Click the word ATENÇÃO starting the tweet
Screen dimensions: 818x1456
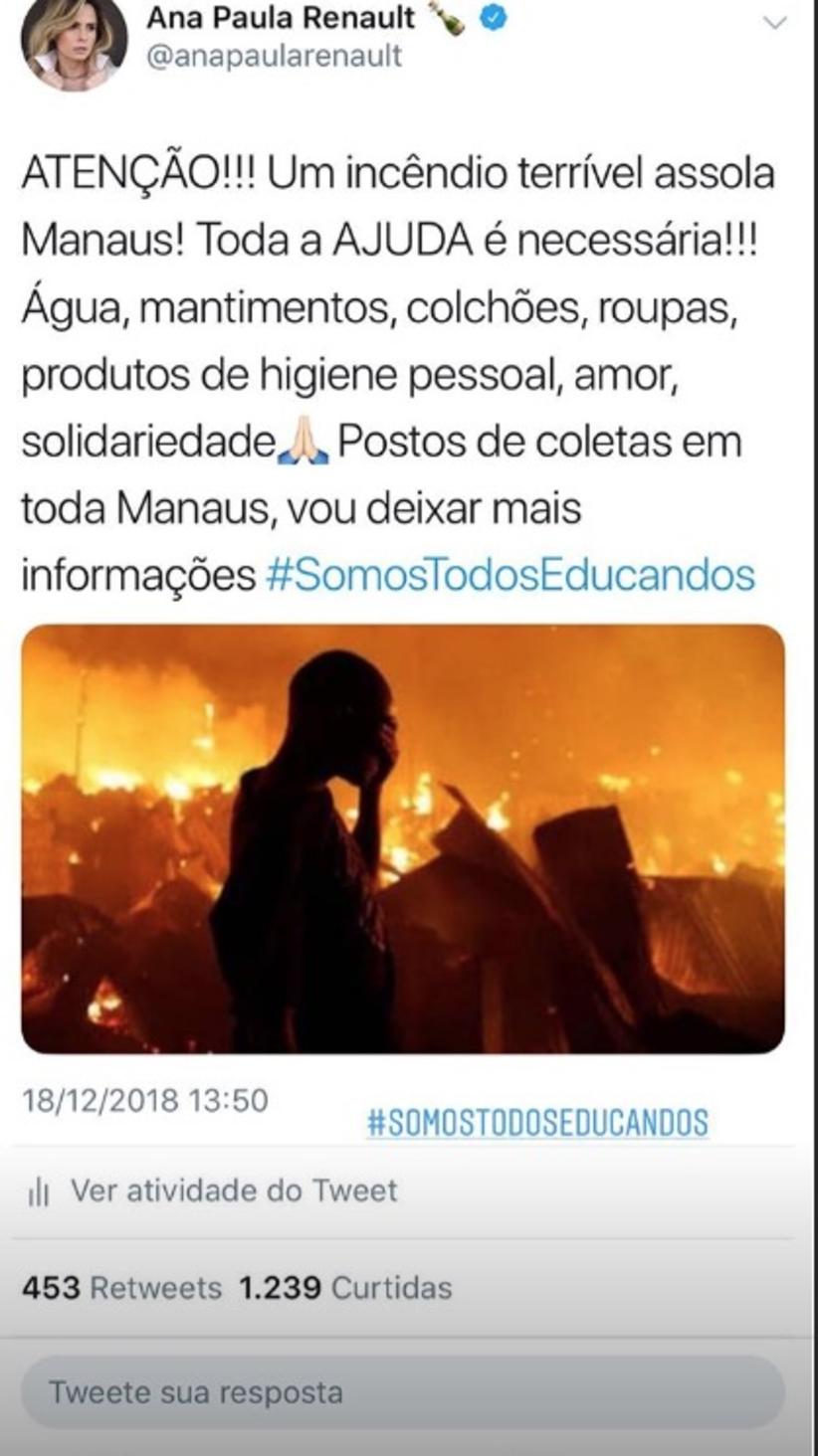click(x=119, y=174)
